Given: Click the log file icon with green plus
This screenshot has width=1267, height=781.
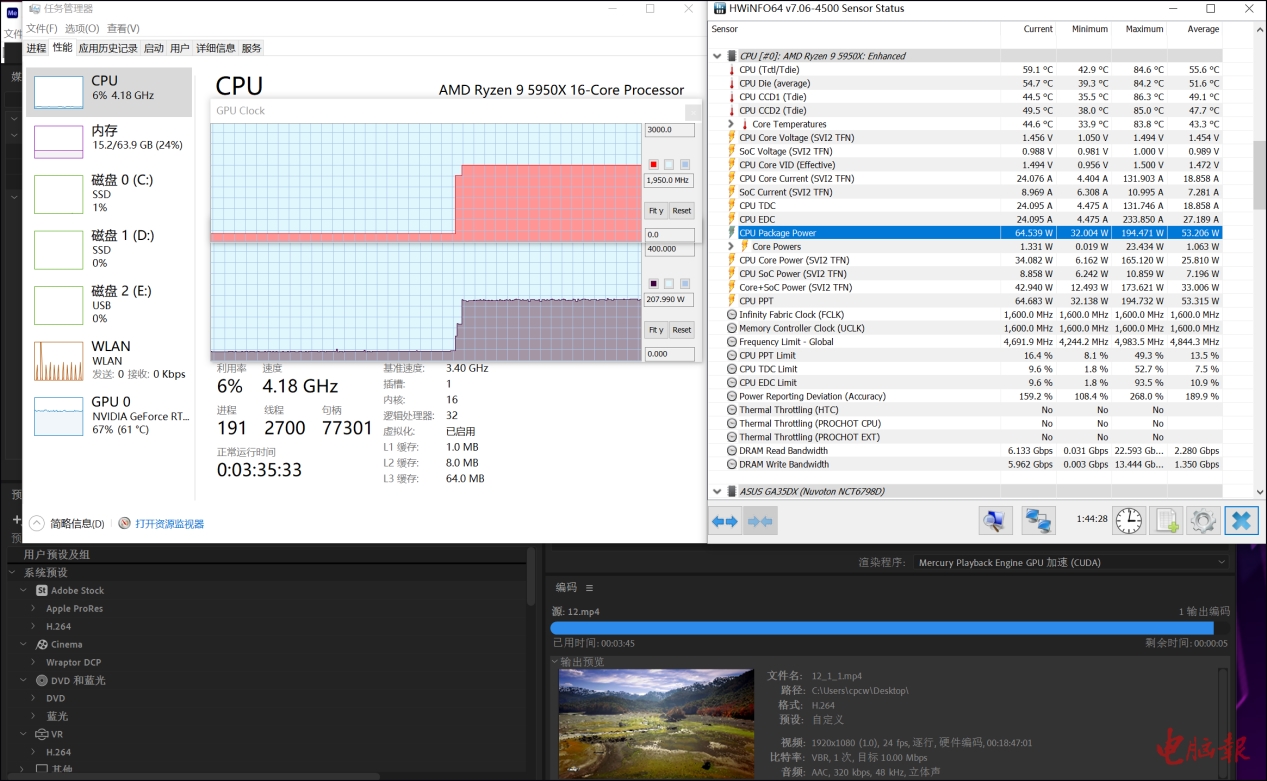Looking at the screenshot, I should click(1166, 521).
